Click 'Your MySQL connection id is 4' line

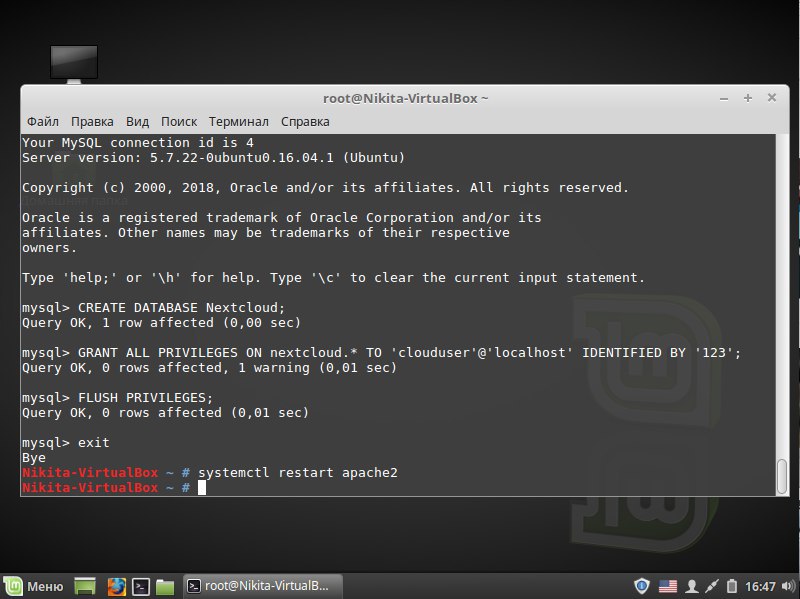coord(138,143)
